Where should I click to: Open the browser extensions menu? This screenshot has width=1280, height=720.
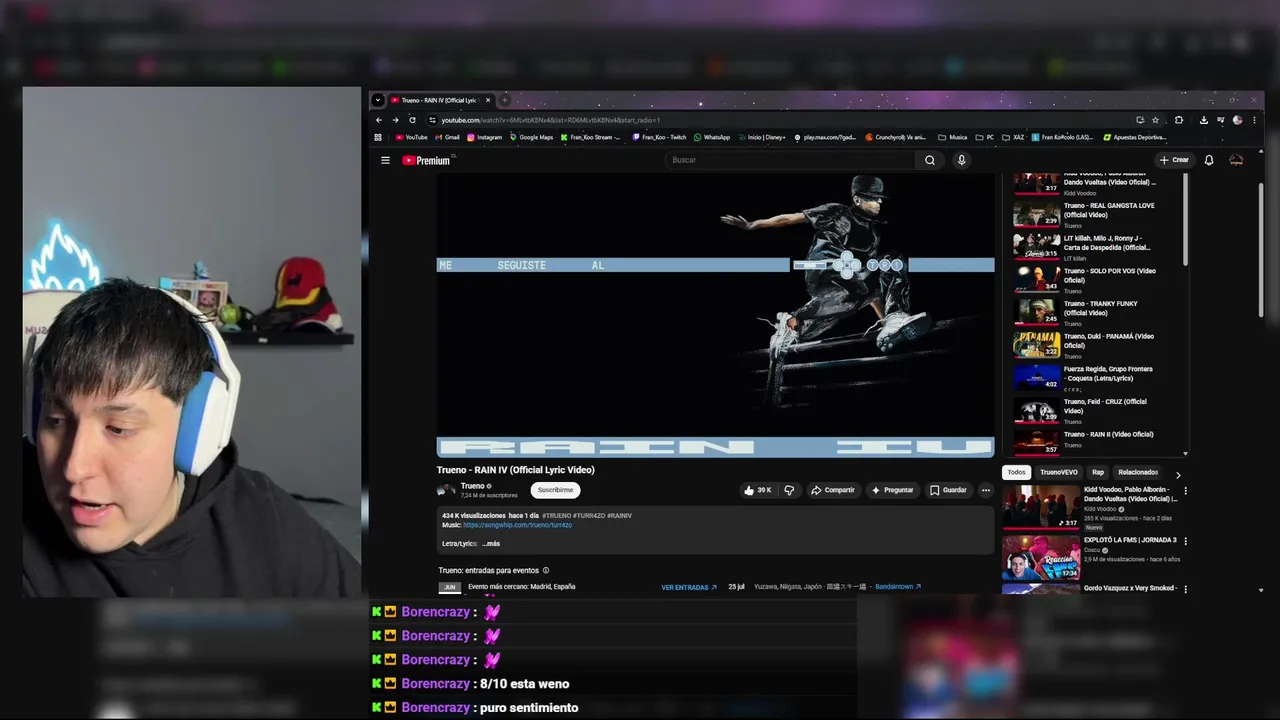point(1178,120)
